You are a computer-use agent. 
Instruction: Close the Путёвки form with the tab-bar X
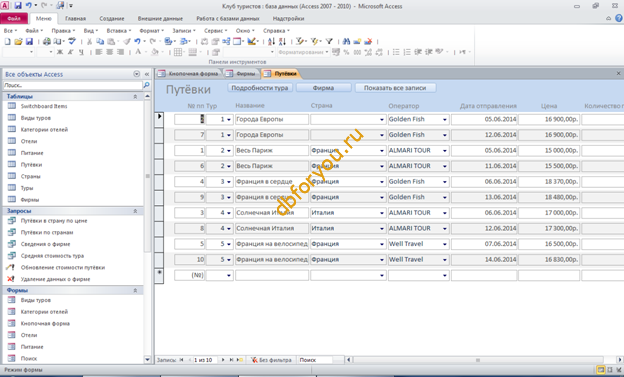tap(618, 74)
